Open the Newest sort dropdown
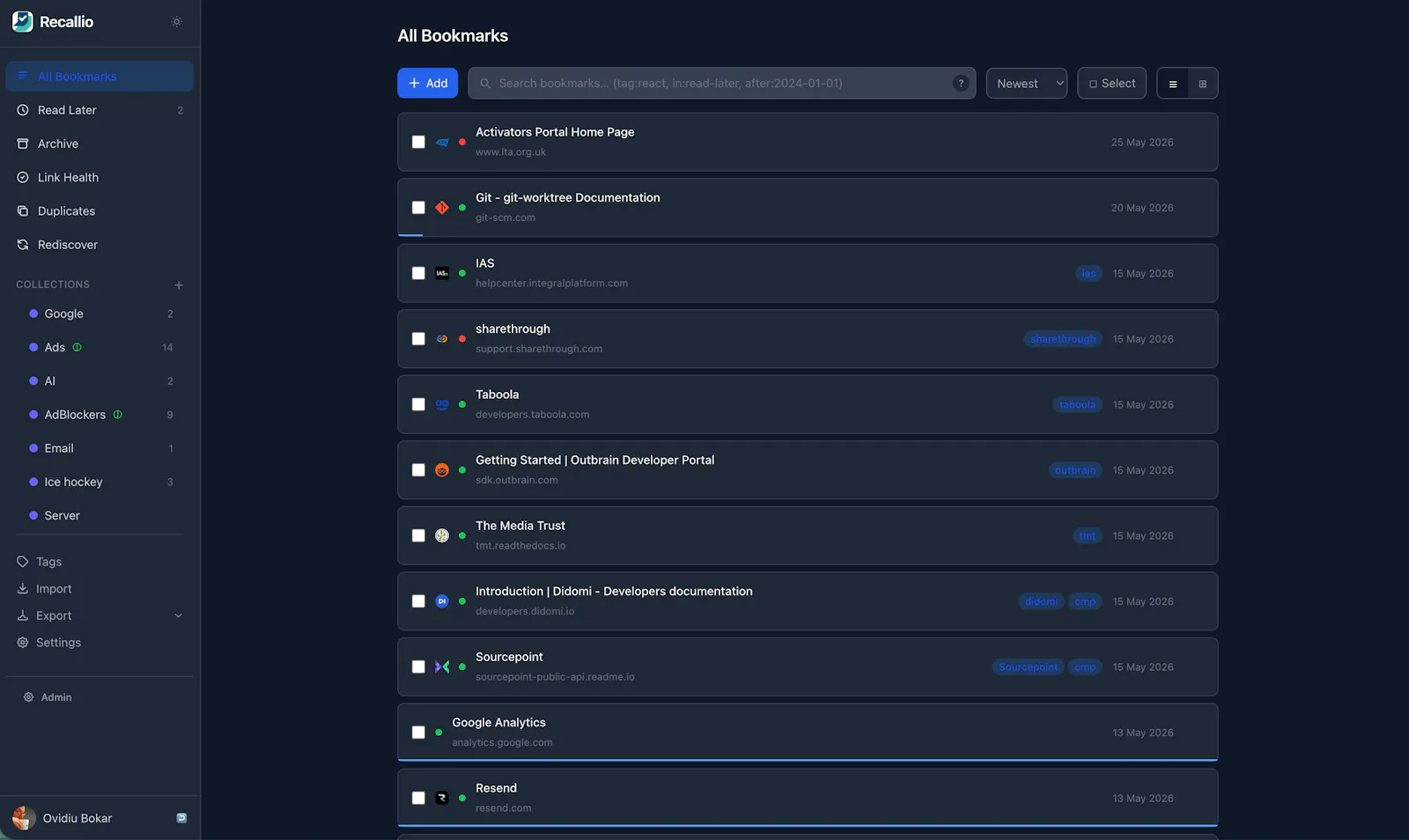 1027,84
